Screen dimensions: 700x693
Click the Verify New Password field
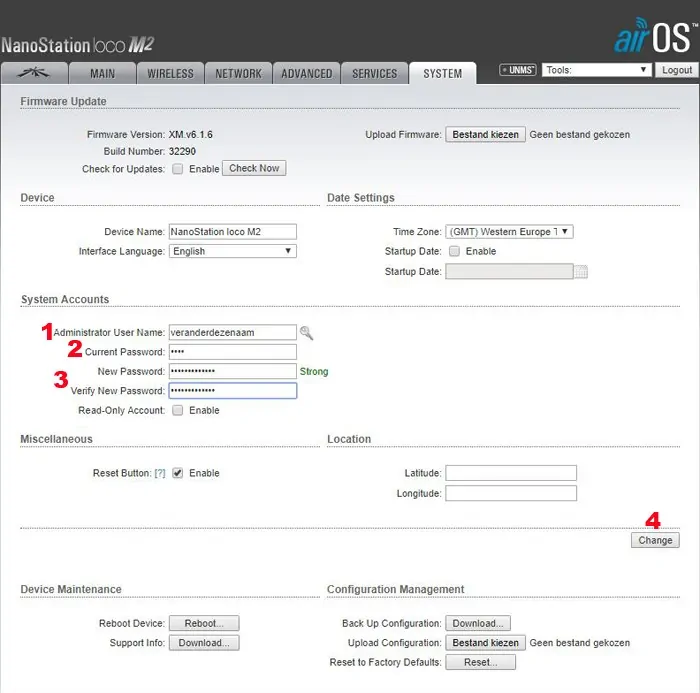233,391
